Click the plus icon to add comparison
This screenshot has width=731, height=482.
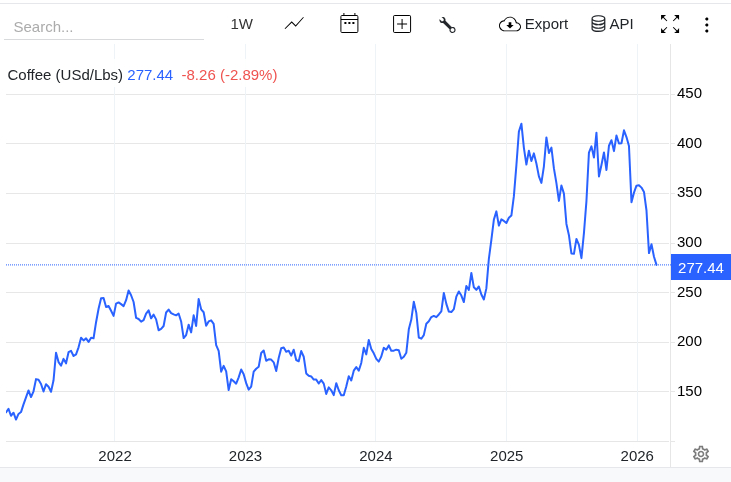402,24
